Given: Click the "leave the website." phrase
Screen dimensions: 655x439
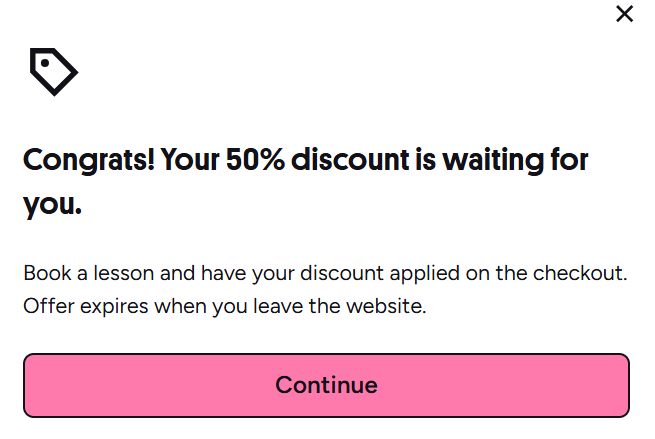Looking at the screenshot, I should click(x=340, y=306).
